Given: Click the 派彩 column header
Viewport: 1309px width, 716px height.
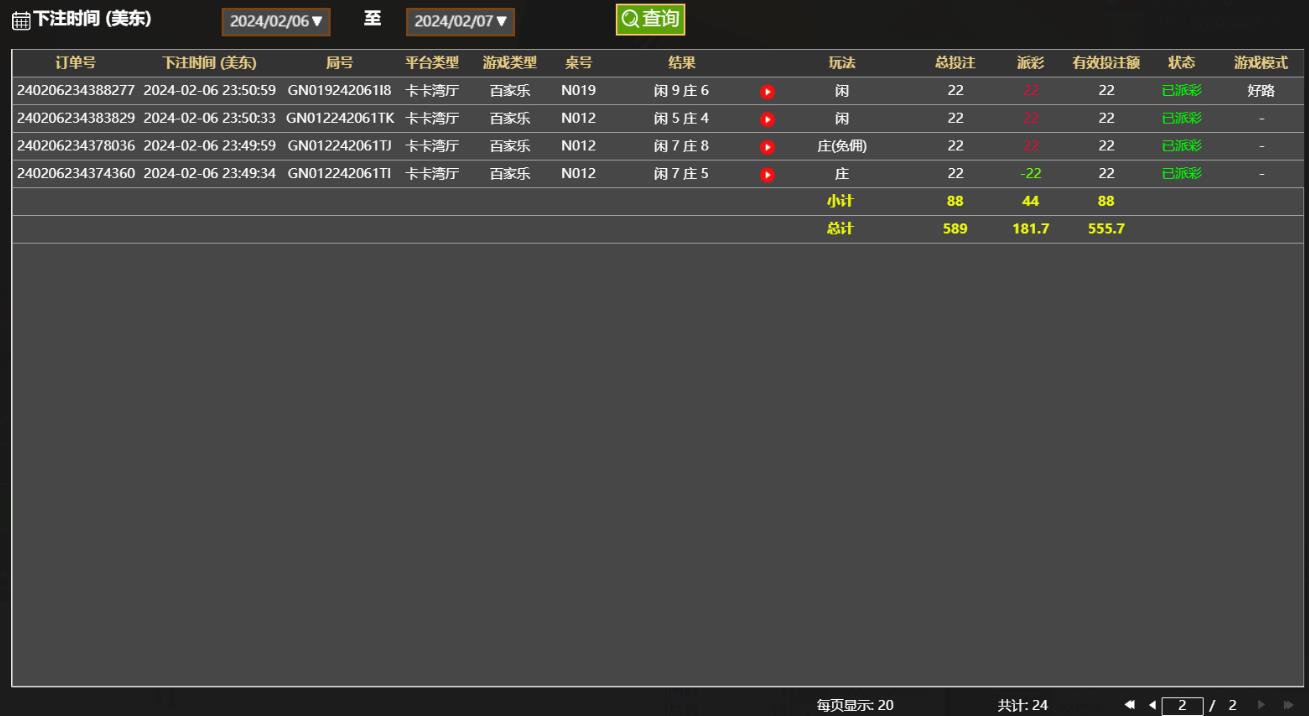Looking at the screenshot, I should [1030, 63].
